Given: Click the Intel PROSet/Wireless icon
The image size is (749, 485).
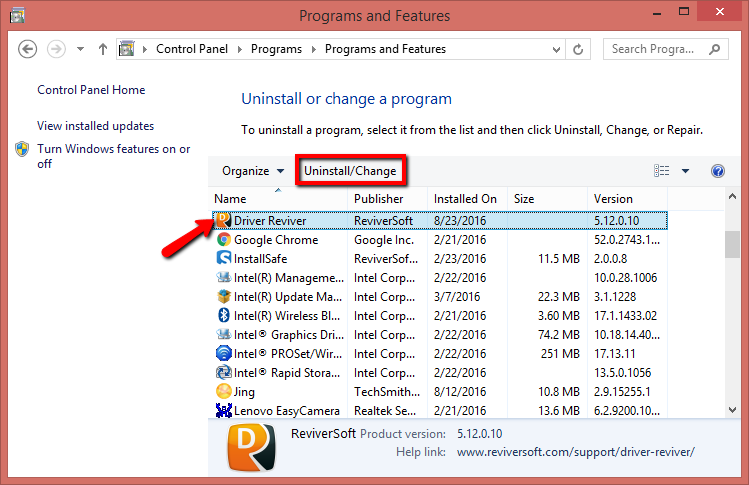Looking at the screenshot, I should [224, 353].
